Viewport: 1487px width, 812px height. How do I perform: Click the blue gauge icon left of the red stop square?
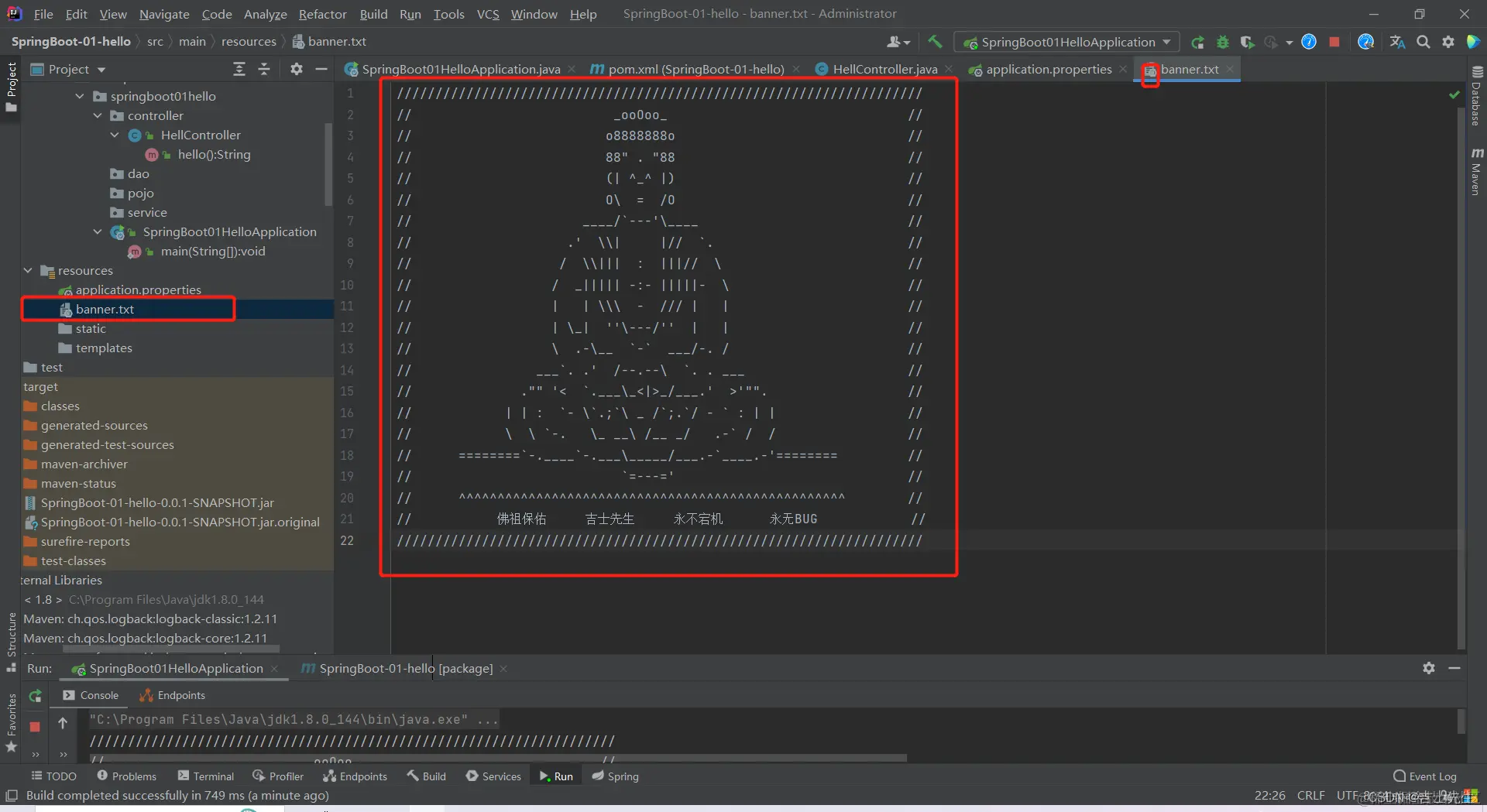click(1309, 42)
